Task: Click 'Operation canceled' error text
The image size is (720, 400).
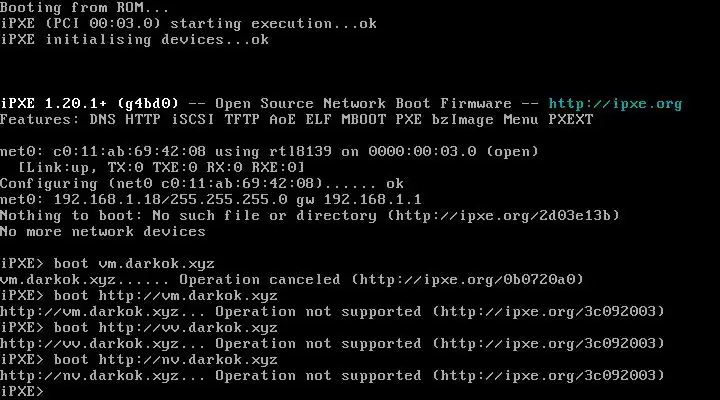Action: point(260,279)
